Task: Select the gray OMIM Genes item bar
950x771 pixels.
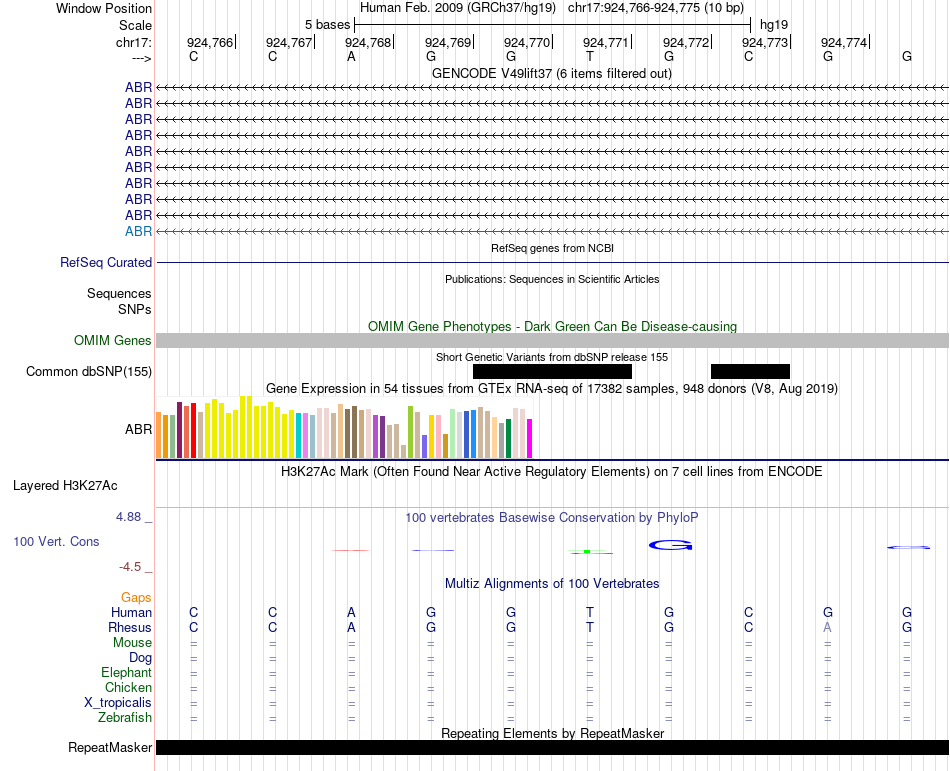Action: [x=552, y=340]
